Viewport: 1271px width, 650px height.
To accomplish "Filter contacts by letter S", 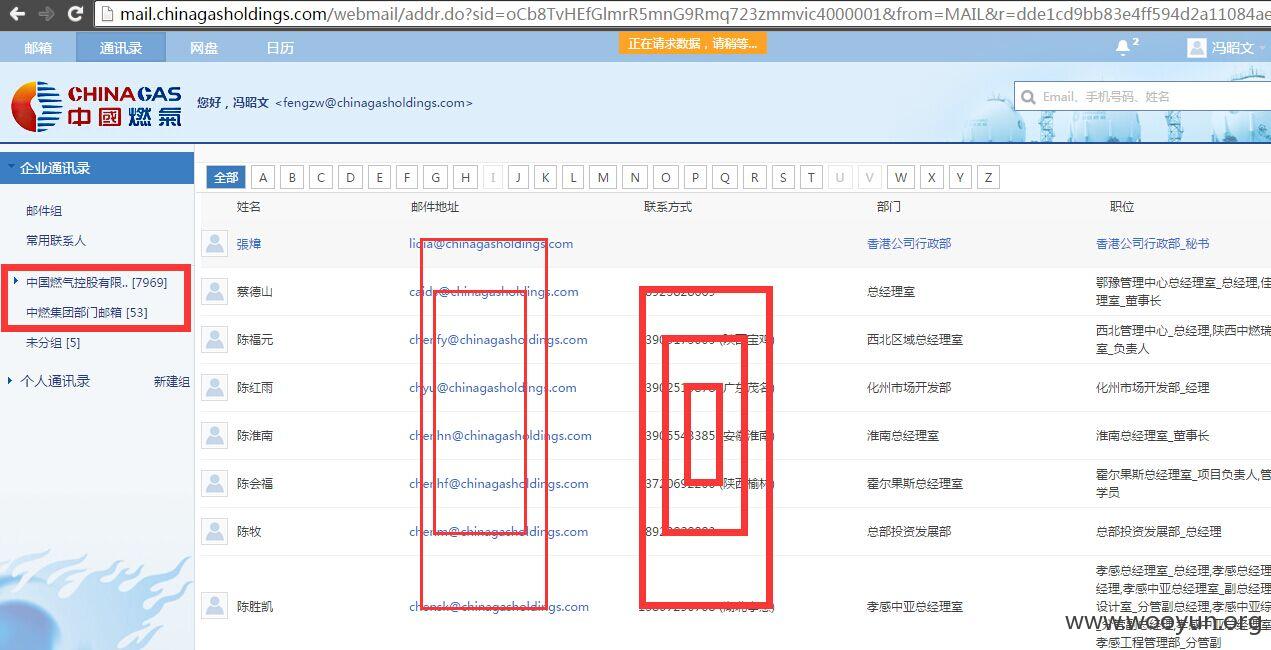I will (x=783, y=178).
